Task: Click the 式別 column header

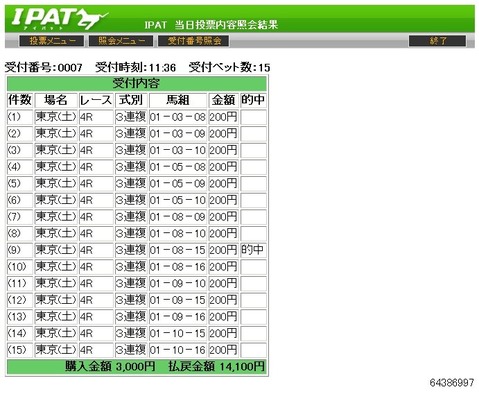Action: click(131, 100)
